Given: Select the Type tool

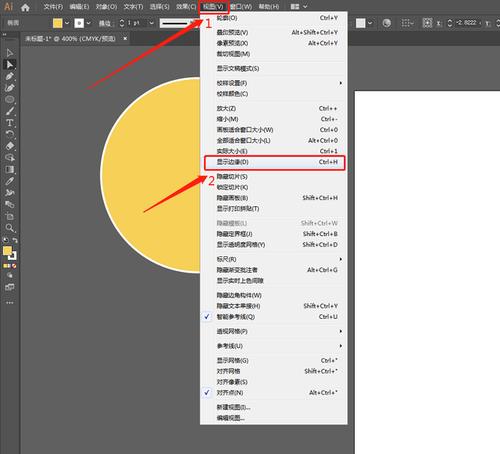Looking at the screenshot, I should [x=9, y=123].
